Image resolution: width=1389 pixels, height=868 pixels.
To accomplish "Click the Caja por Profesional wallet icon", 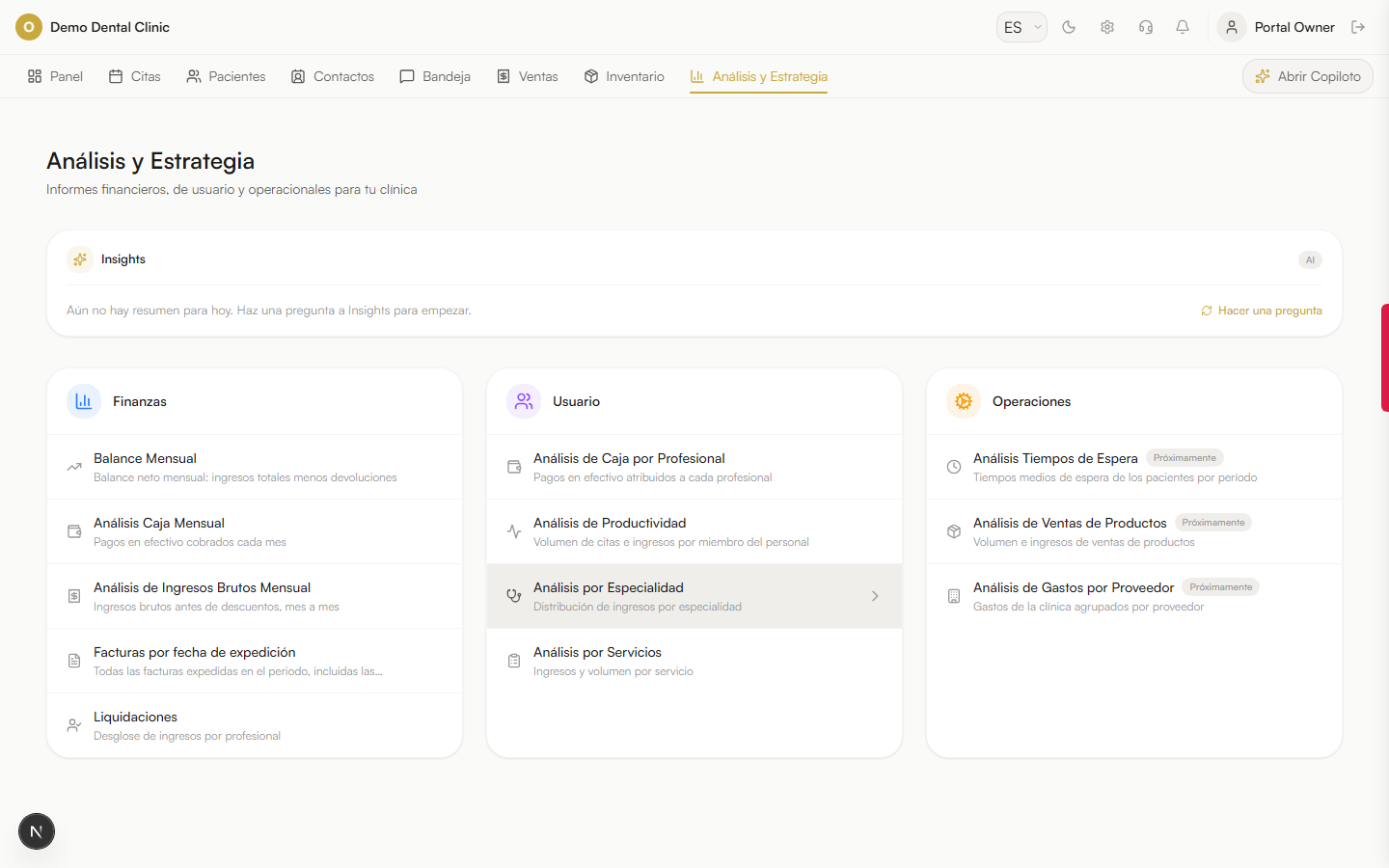I will click(x=514, y=467).
